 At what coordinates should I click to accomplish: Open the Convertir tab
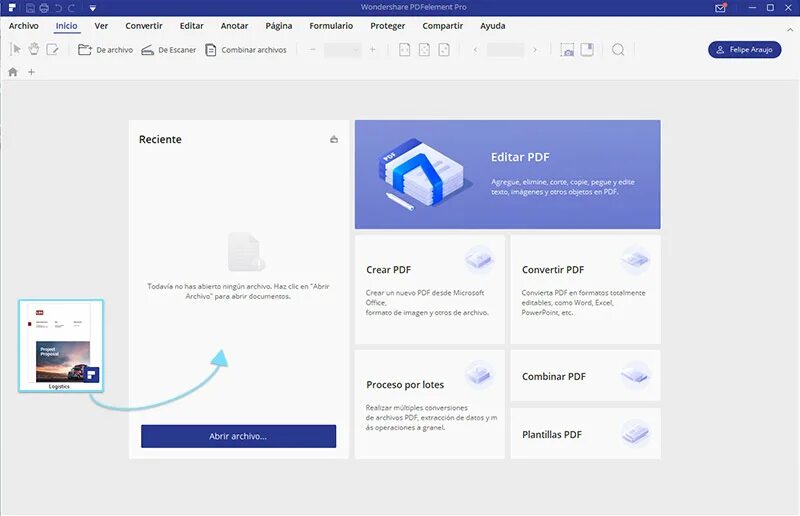coord(144,26)
